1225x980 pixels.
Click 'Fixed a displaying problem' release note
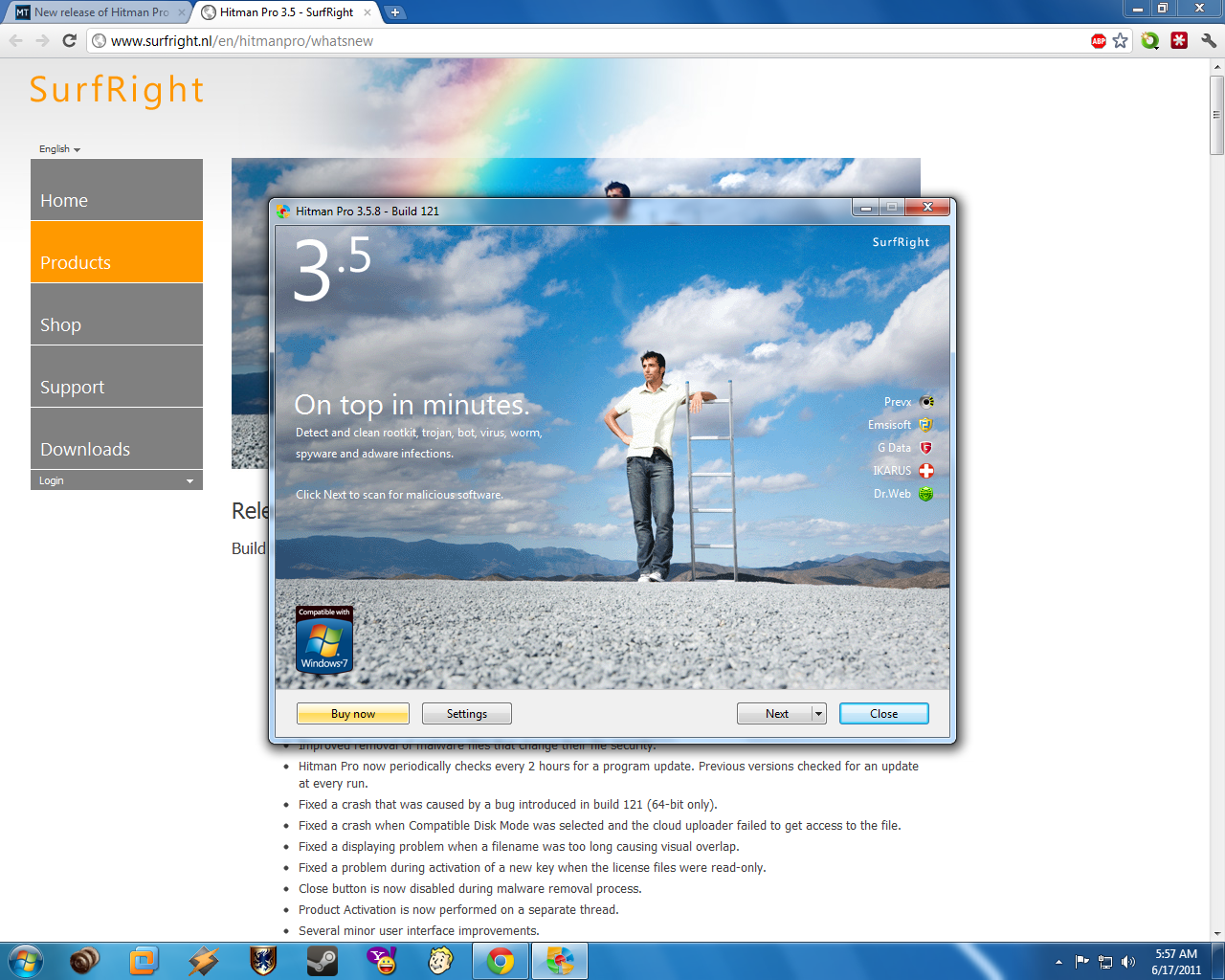519,846
